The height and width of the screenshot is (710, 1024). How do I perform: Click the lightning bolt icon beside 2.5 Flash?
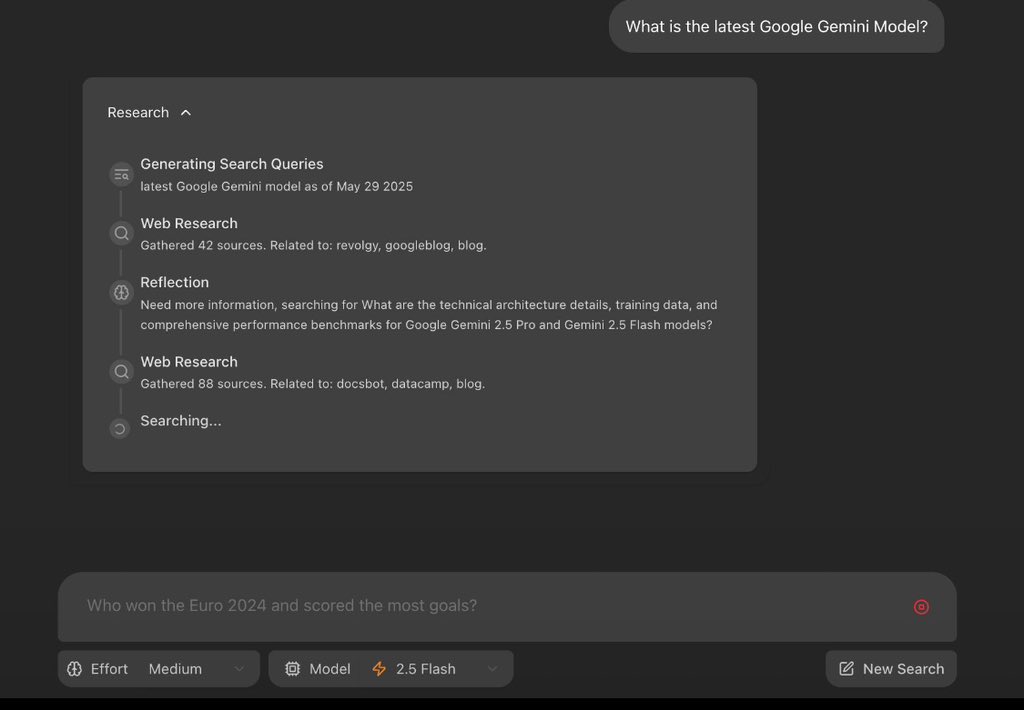pyautogui.click(x=379, y=669)
